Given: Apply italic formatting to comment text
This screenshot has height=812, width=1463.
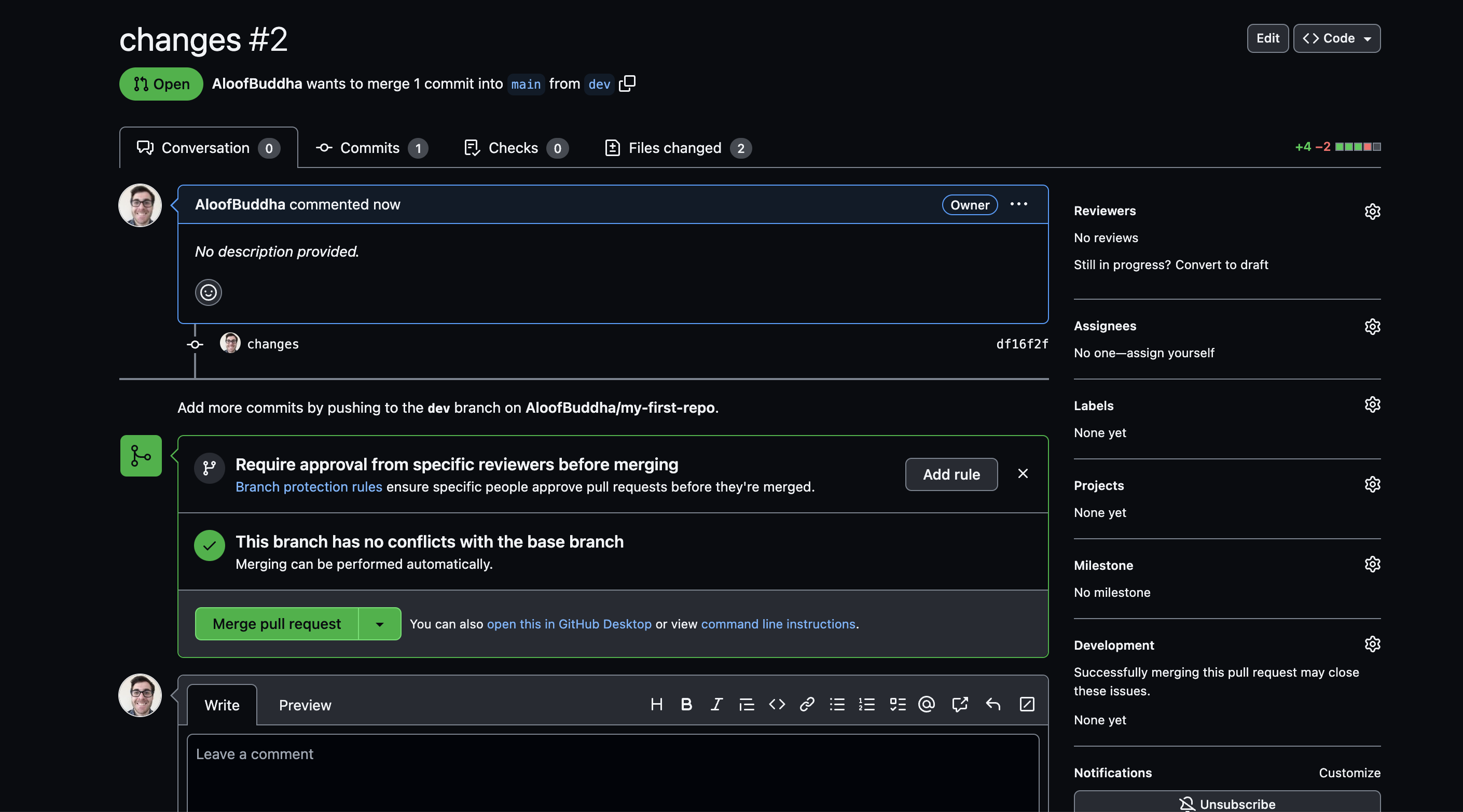Looking at the screenshot, I should (x=716, y=705).
